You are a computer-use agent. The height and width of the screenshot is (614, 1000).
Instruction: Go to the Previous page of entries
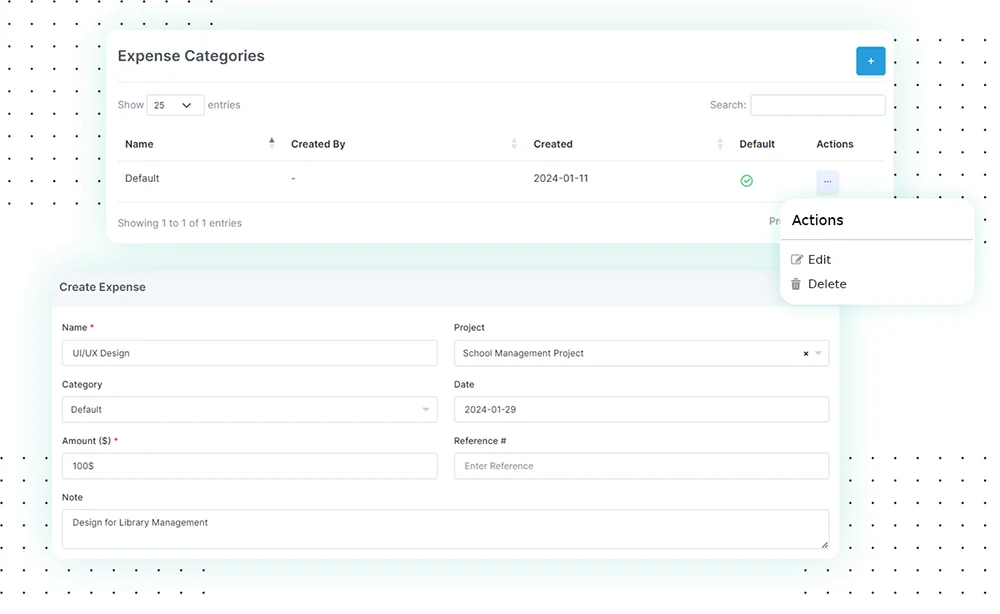(776, 221)
